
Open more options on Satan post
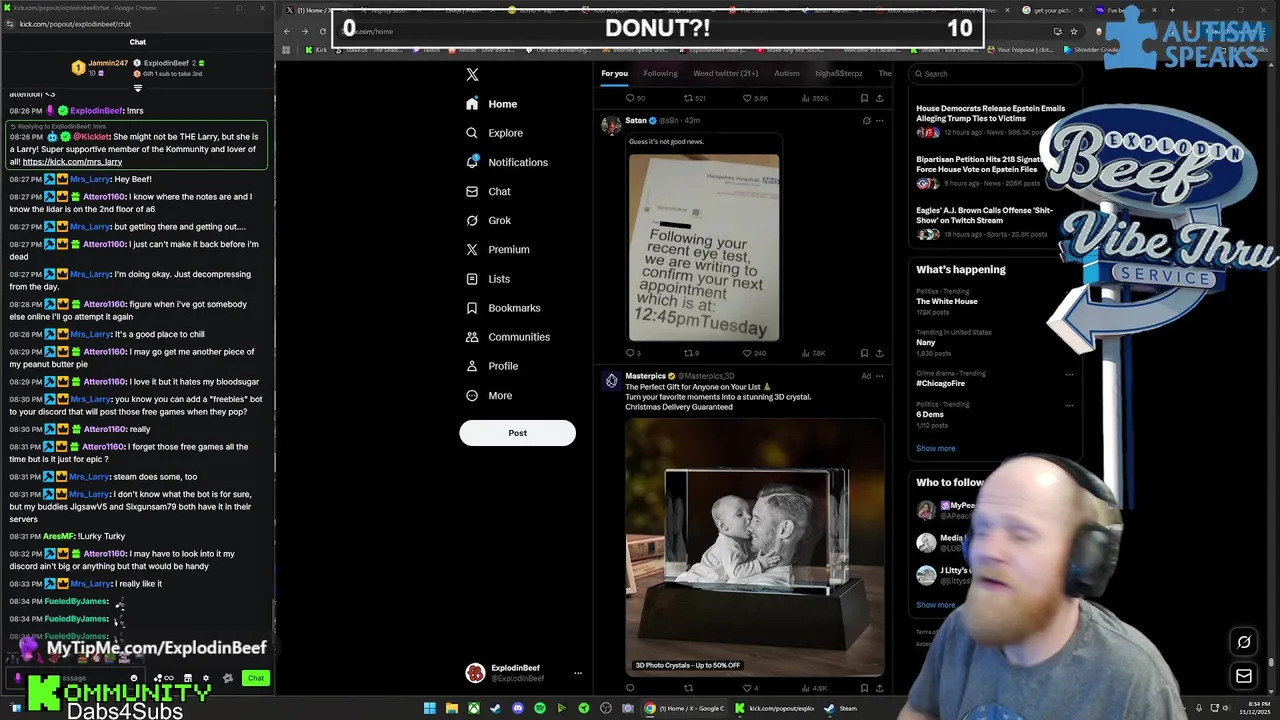879,121
